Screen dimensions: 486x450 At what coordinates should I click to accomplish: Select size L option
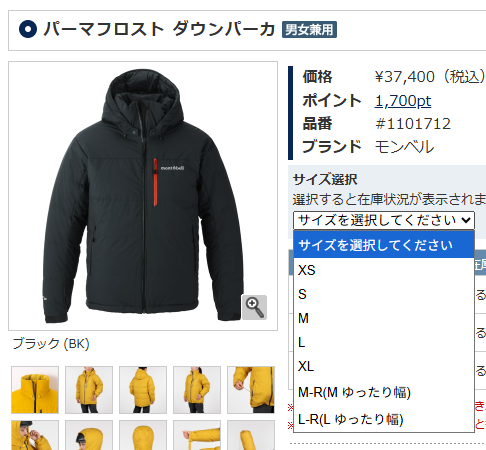coord(384,342)
